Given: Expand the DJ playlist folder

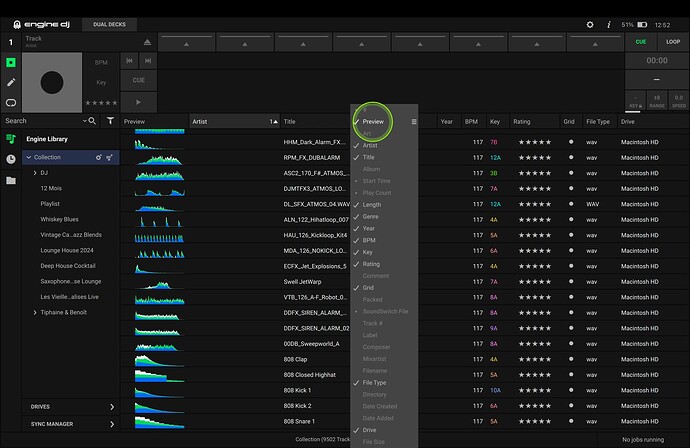Looking at the screenshot, I should click(x=35, y=173).
